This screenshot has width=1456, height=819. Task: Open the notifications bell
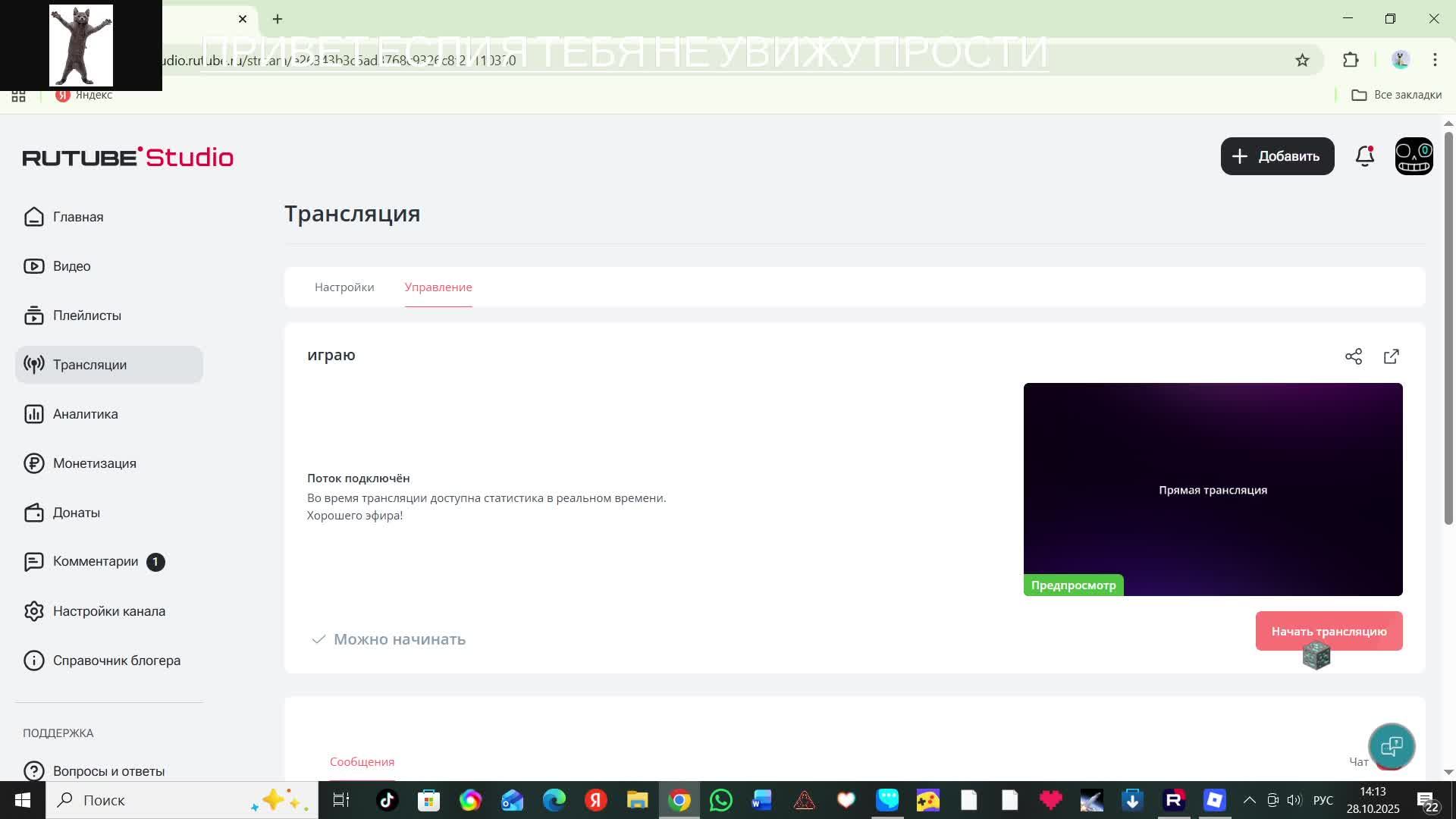tap(1365, 156)
